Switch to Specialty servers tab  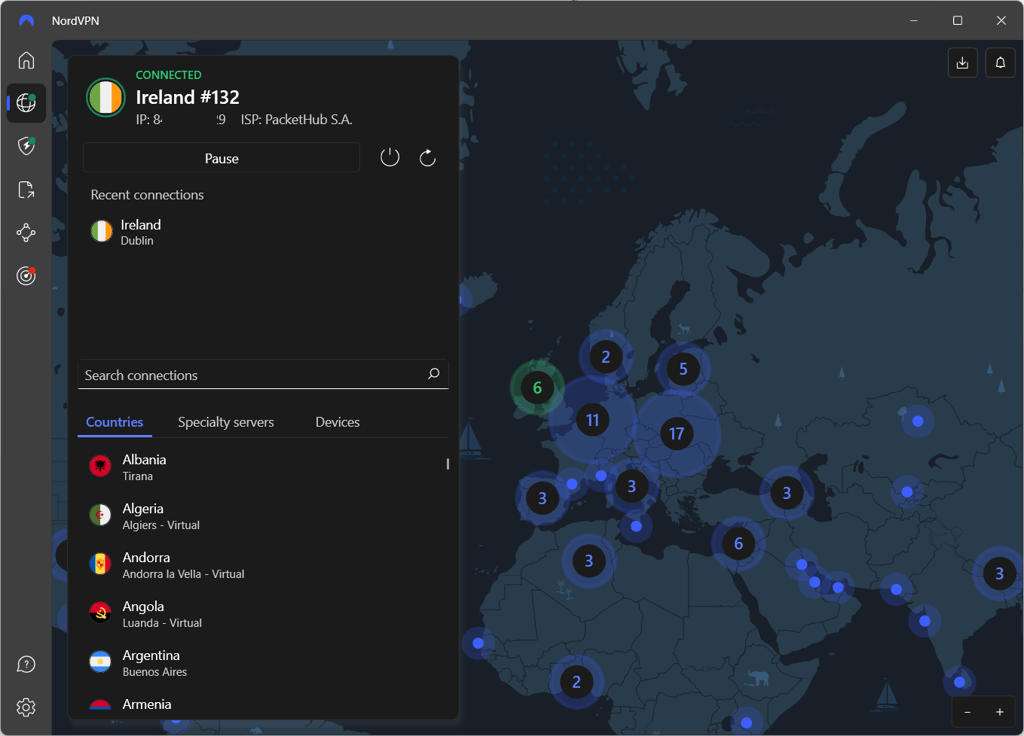[226, 422]
